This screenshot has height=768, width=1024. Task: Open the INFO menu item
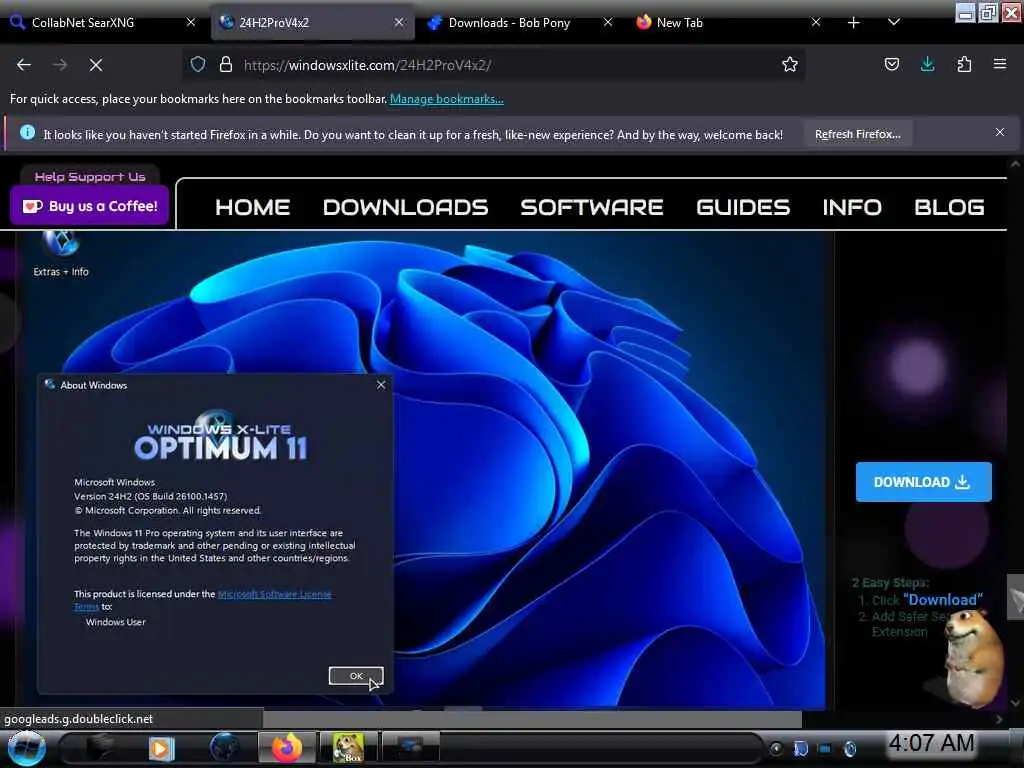point(852,207)
